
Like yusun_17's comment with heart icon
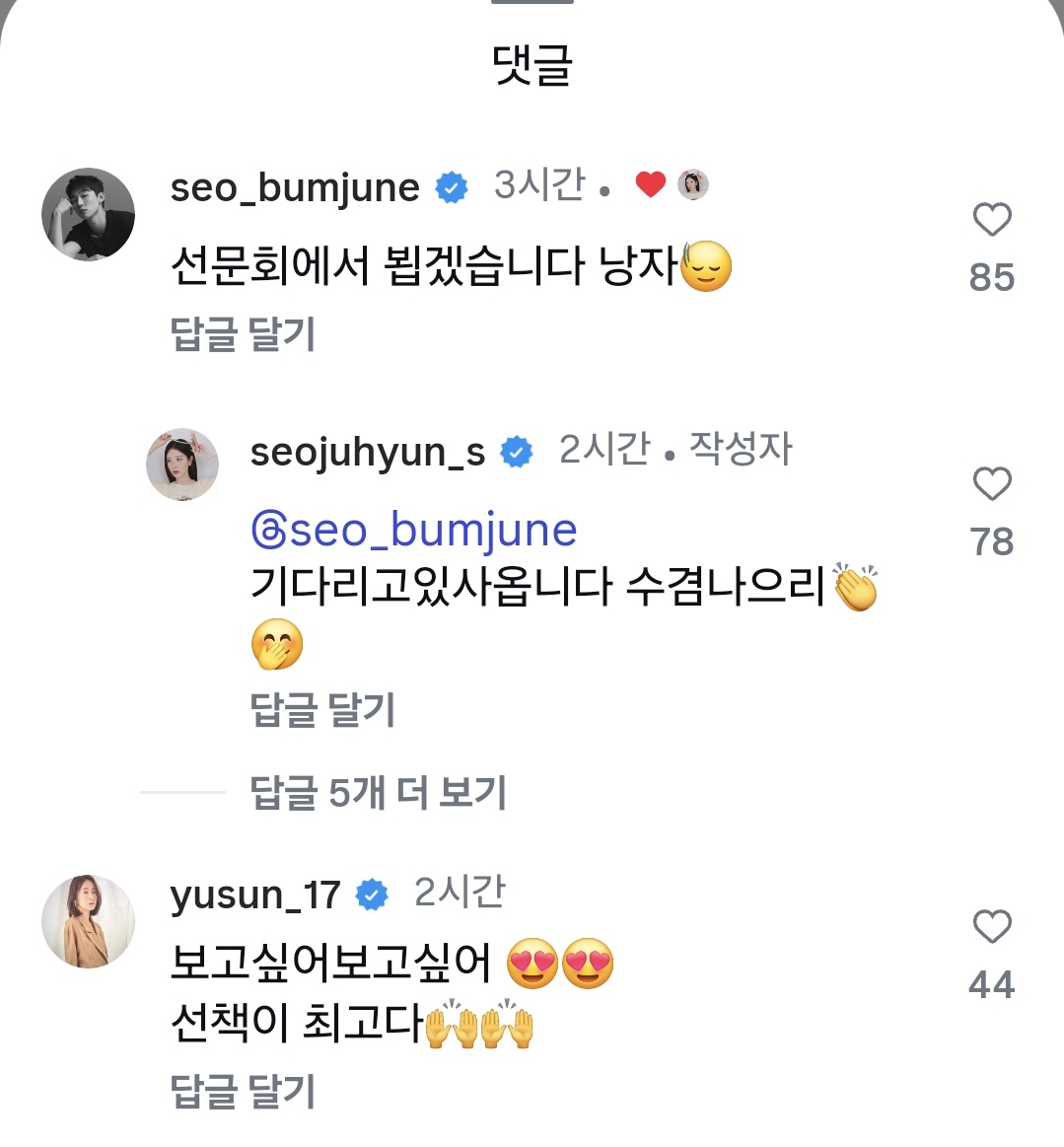point(992,926)
